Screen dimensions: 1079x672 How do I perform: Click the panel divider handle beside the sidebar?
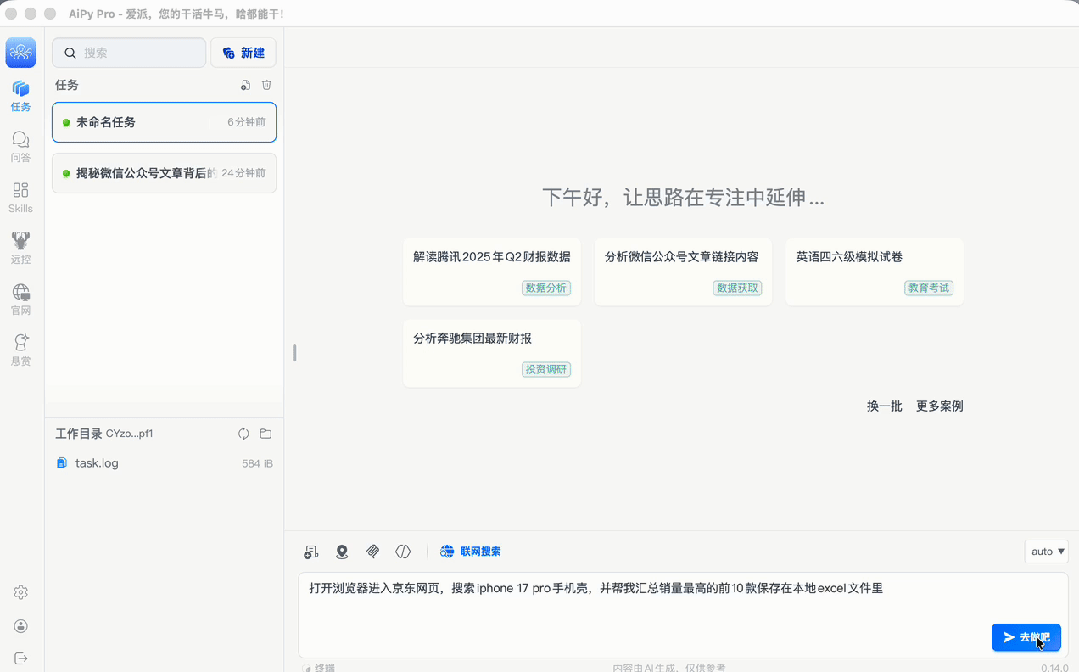295,353
